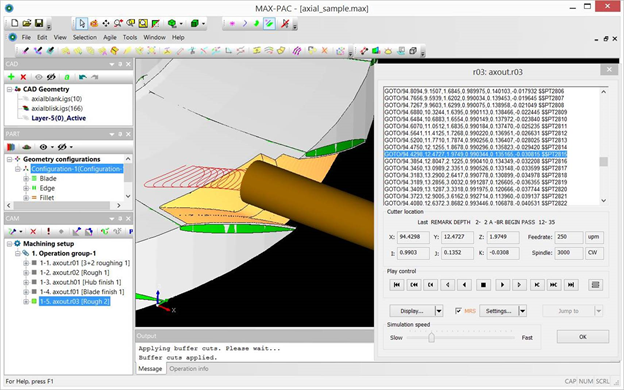Show CAD geometry with the eye icon
This screenshot has width=624, height=390.
[x=39, y=77]
